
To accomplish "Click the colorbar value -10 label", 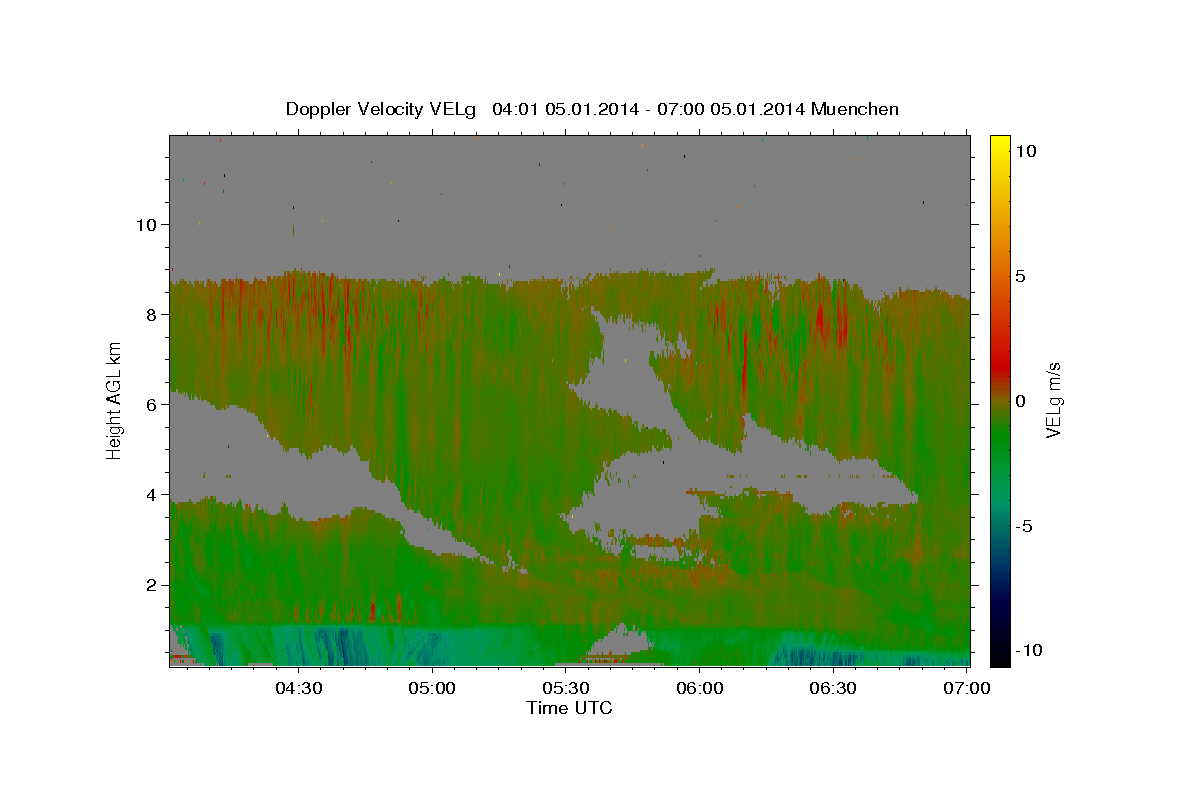I will pos(1027,651).
